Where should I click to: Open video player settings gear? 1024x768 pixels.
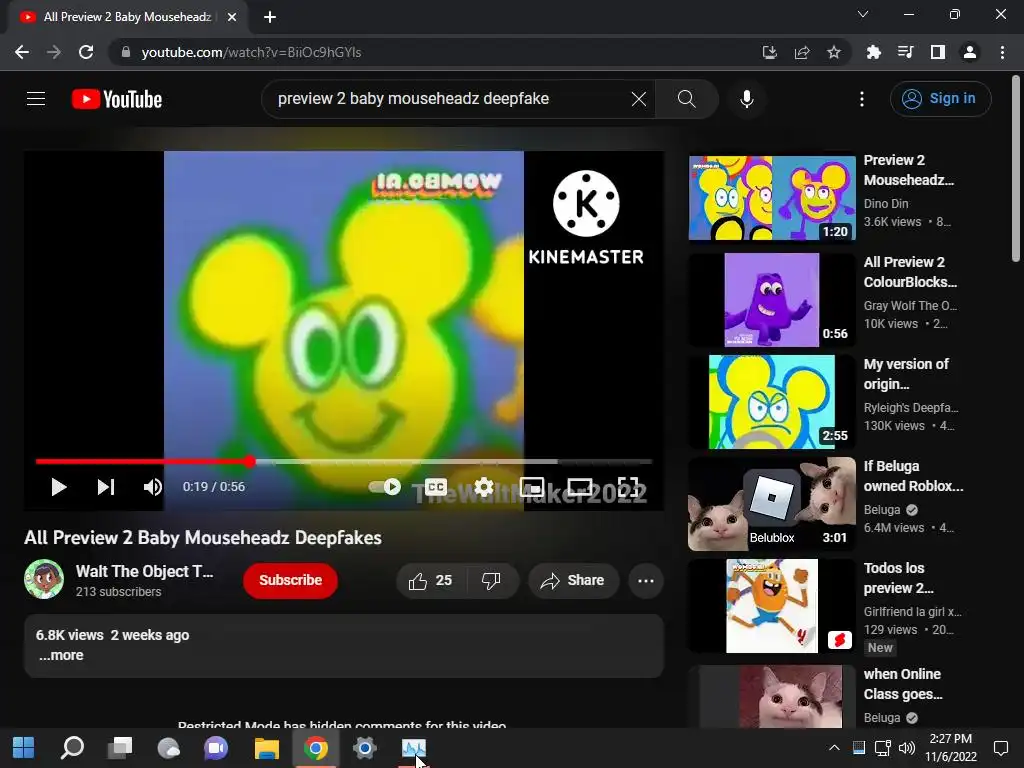pos(484,487)
